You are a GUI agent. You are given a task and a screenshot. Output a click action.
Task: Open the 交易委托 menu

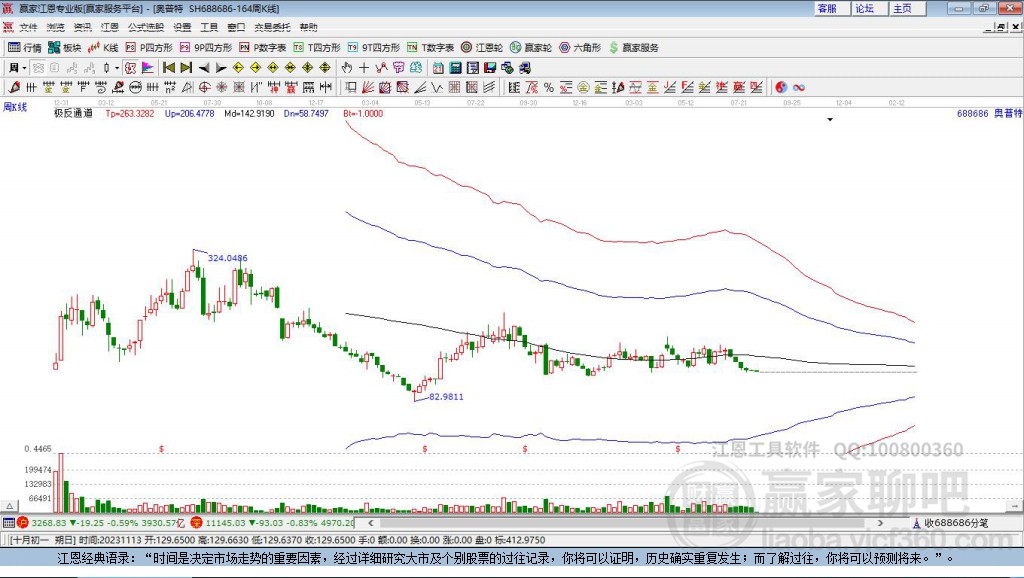coord(272,27)
